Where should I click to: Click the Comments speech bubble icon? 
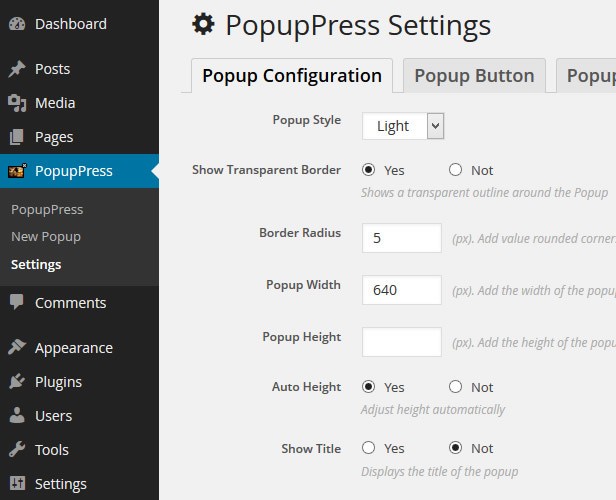coord(17,303)
